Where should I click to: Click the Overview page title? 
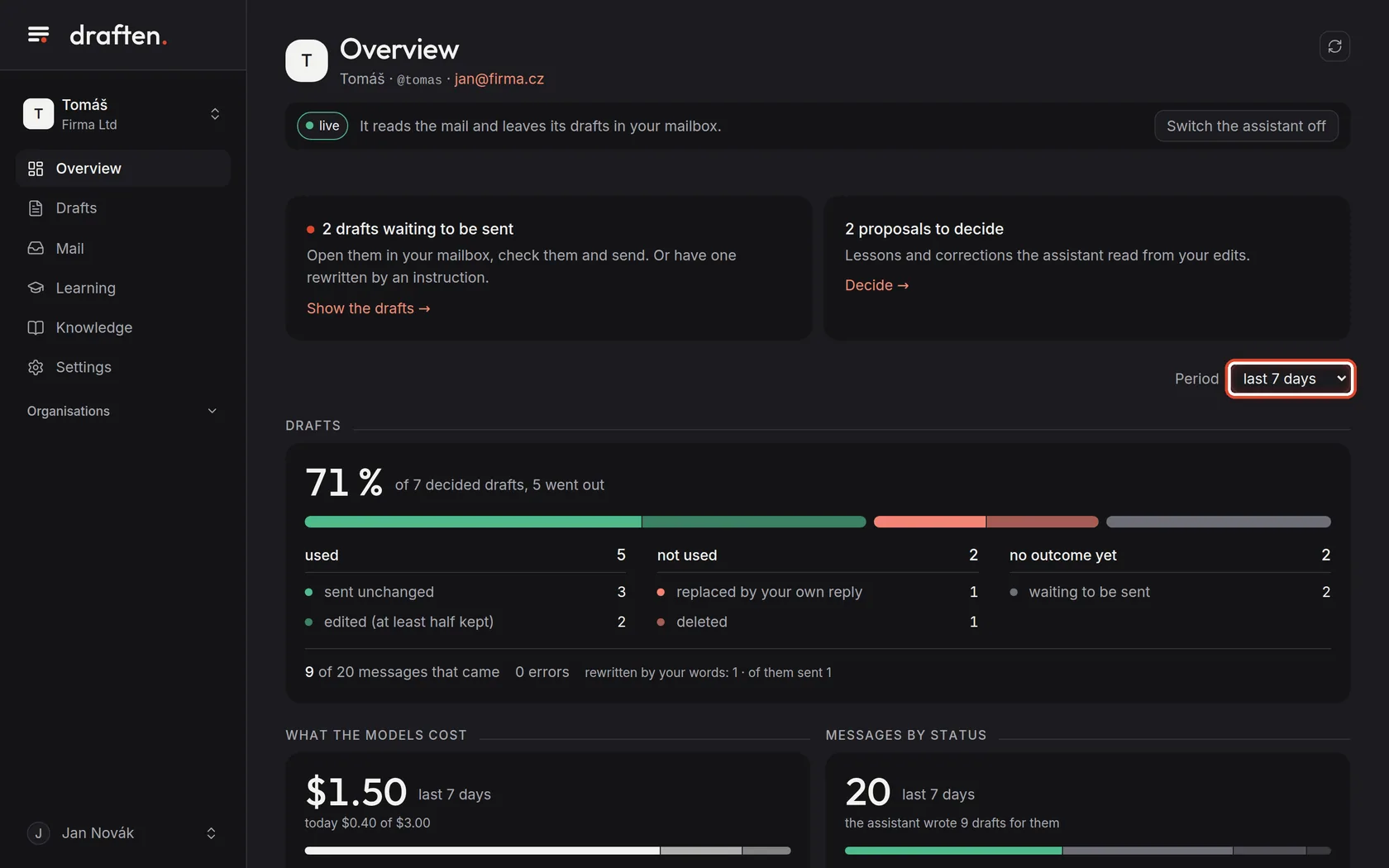click(x=399, y=49)
